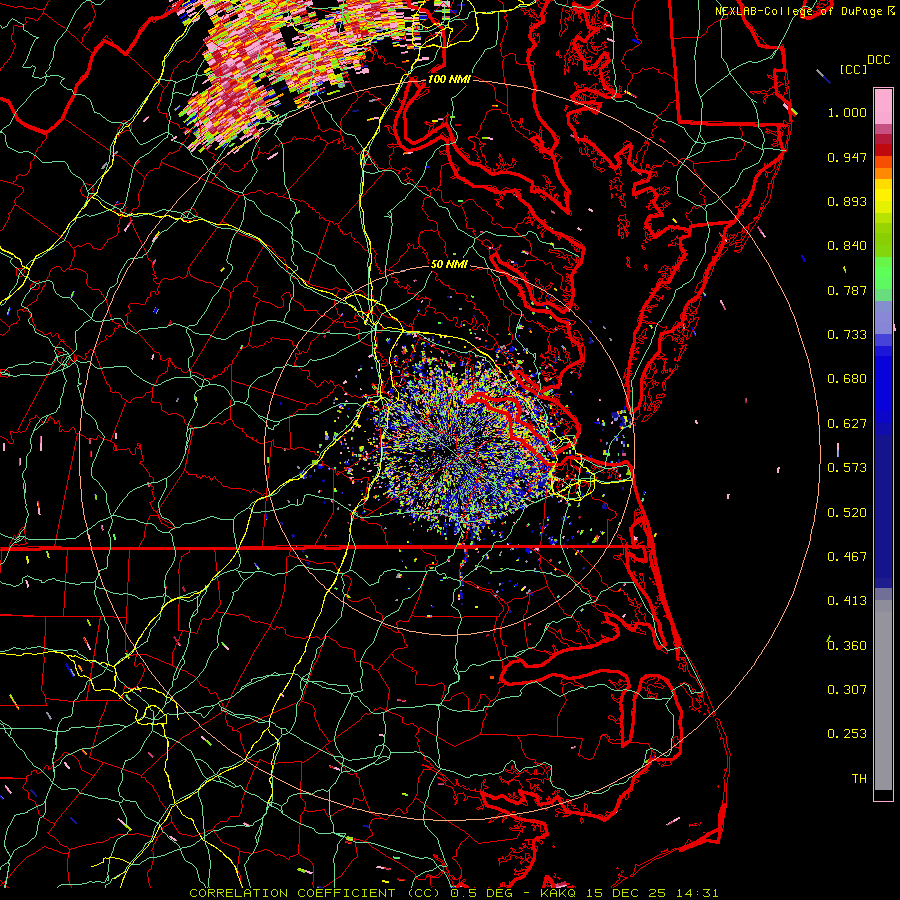Click the bright green color bar segment
Viewport: 900px width, 900px height.
click(883, 273)
